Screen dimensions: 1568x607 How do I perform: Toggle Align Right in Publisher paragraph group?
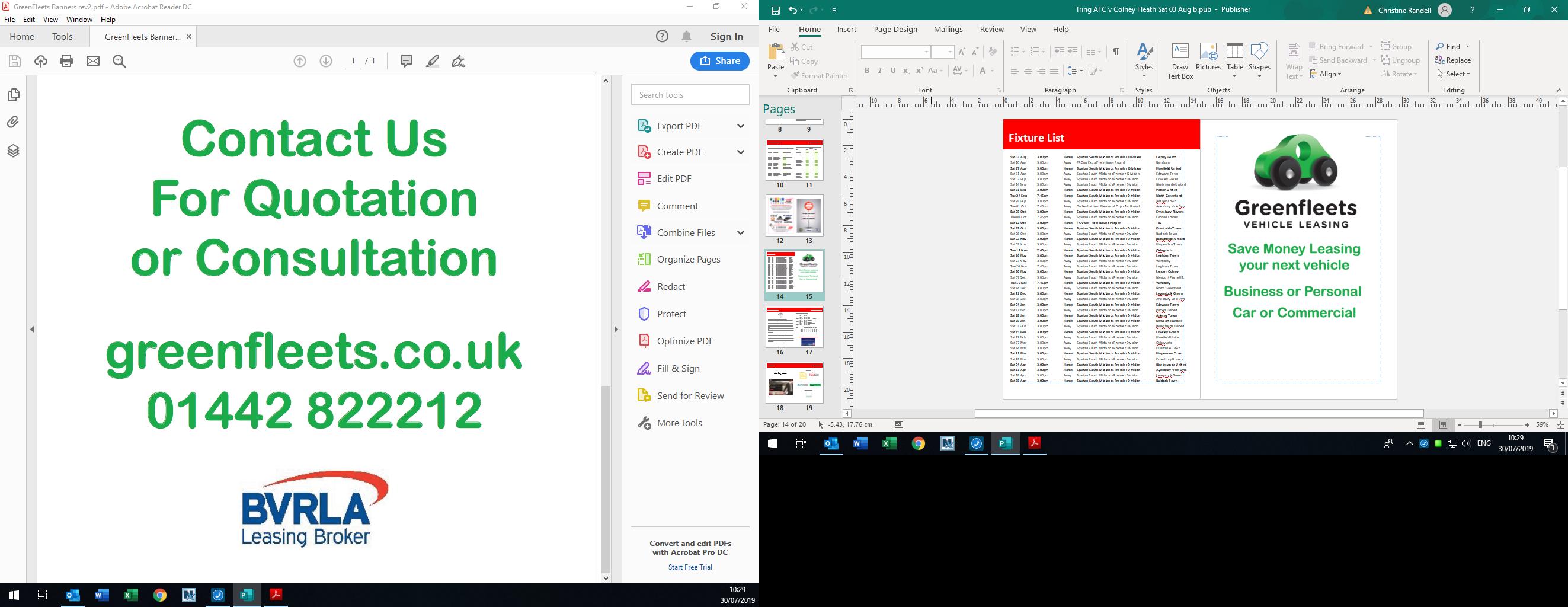coord(1041,71)
